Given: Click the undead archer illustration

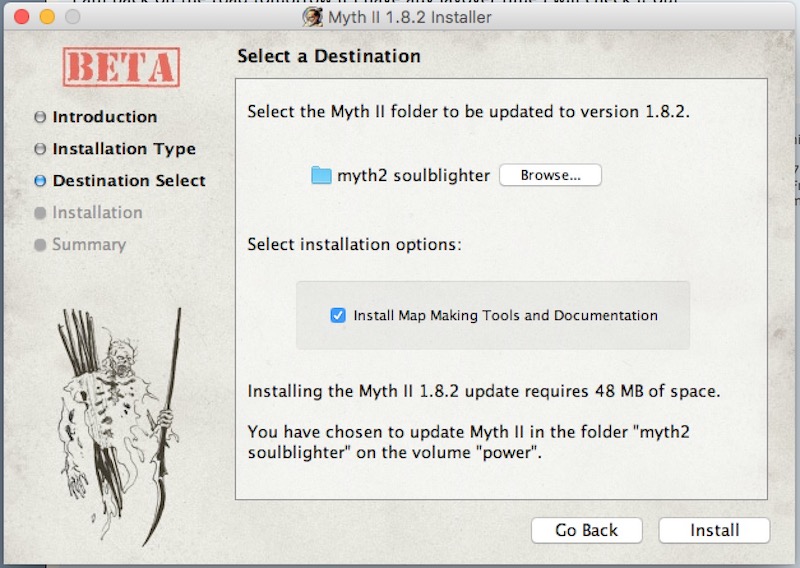Looking at the screenshot, I should tap(120, 426).
